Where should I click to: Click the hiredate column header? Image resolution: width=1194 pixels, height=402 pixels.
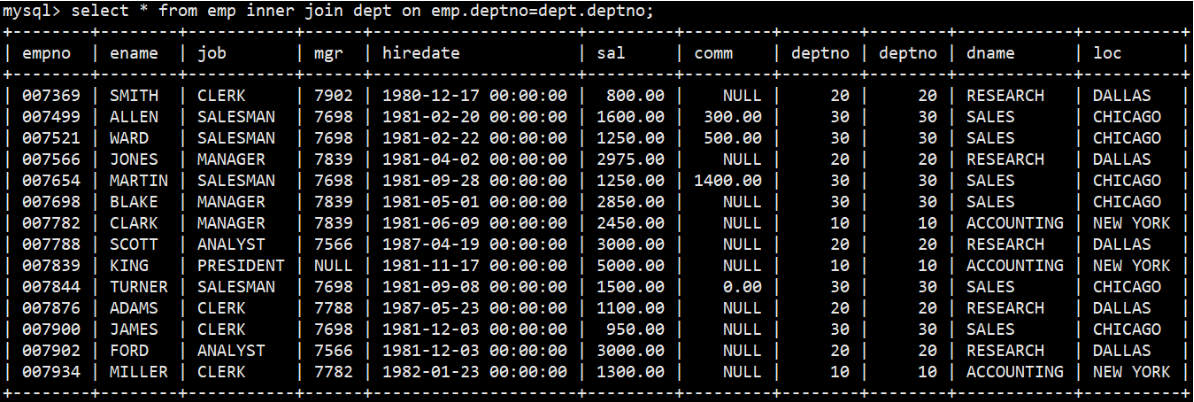click(421, 54)
